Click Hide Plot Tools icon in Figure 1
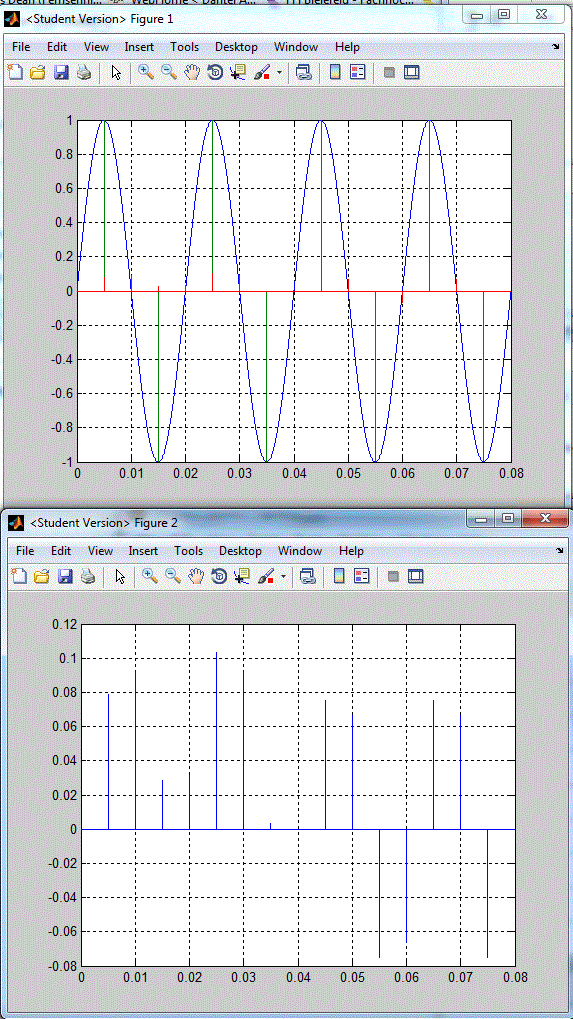Viewport: 573px width, 1019px height. tap(389, 73)
